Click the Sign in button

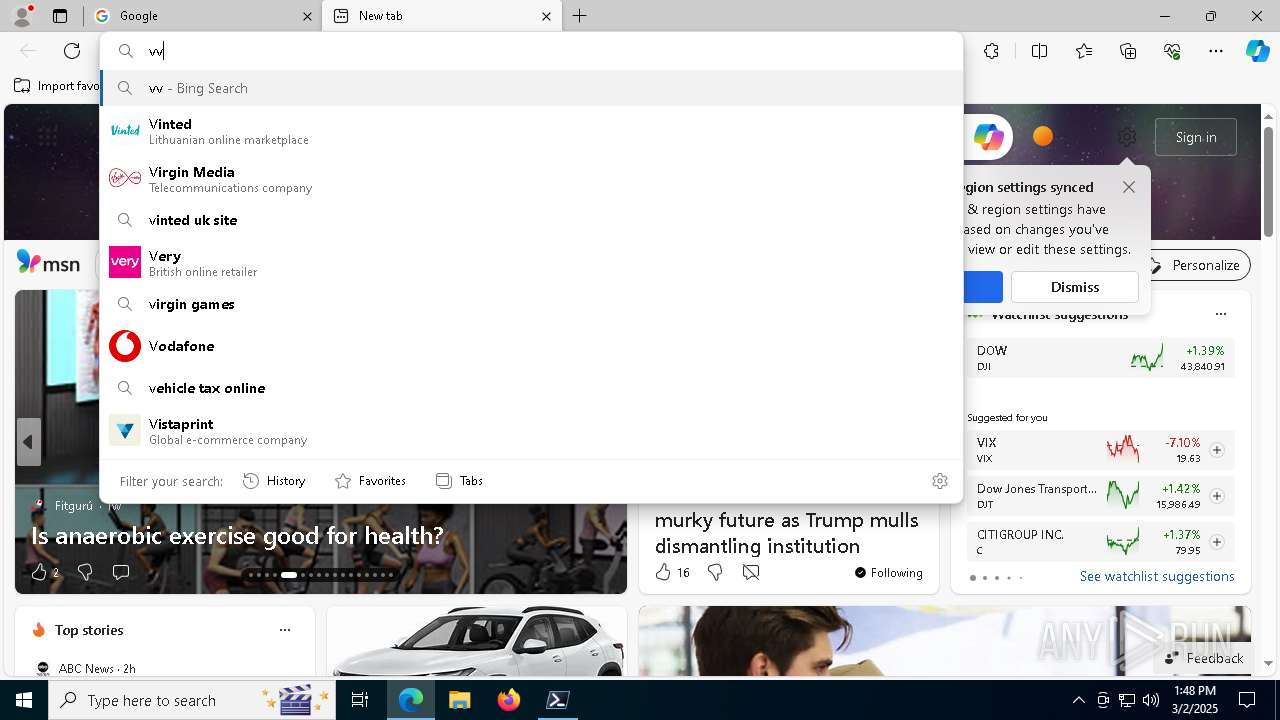[x=1196, y=137]
